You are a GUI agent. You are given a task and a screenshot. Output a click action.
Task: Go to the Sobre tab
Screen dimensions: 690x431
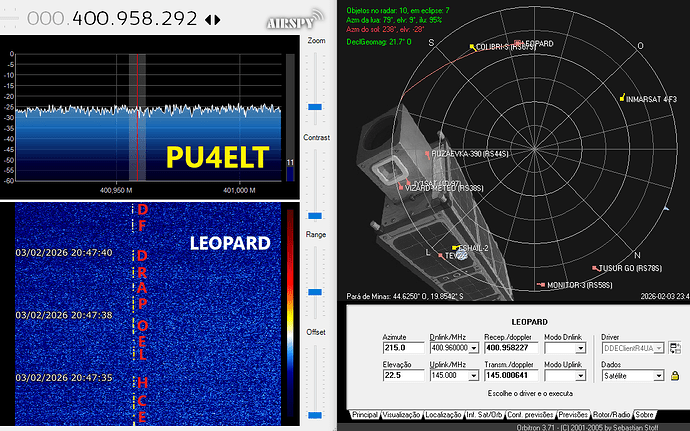click(x=646, y=414)
